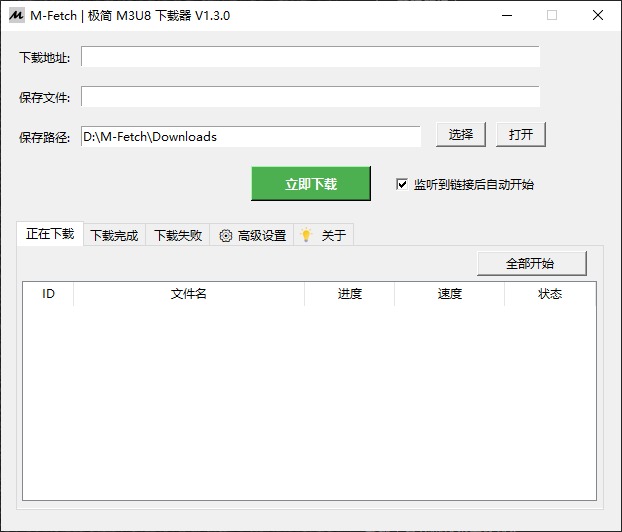Screen dimensions: 622x532
Task: Click the lightbulb icon on 关于 tab
Action: (x=306, y=235)
